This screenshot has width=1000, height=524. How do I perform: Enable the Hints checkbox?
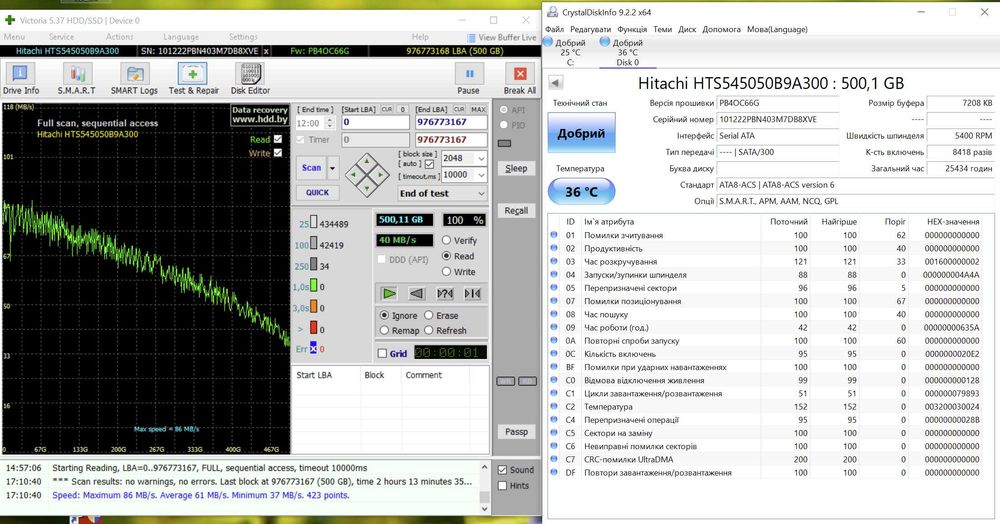[503, 486]
